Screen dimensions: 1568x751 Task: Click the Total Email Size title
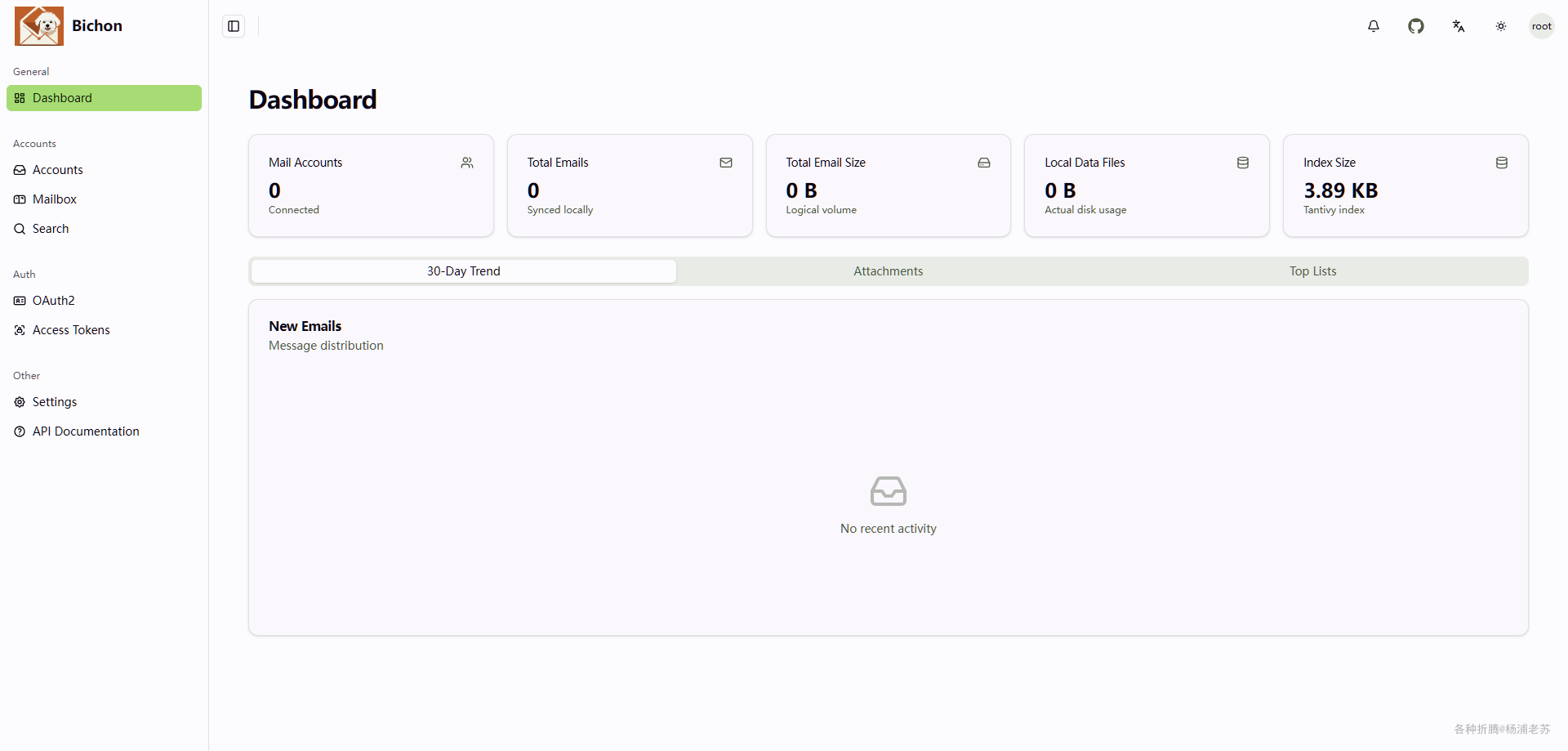pyautogui.click(x=826, y=163)
